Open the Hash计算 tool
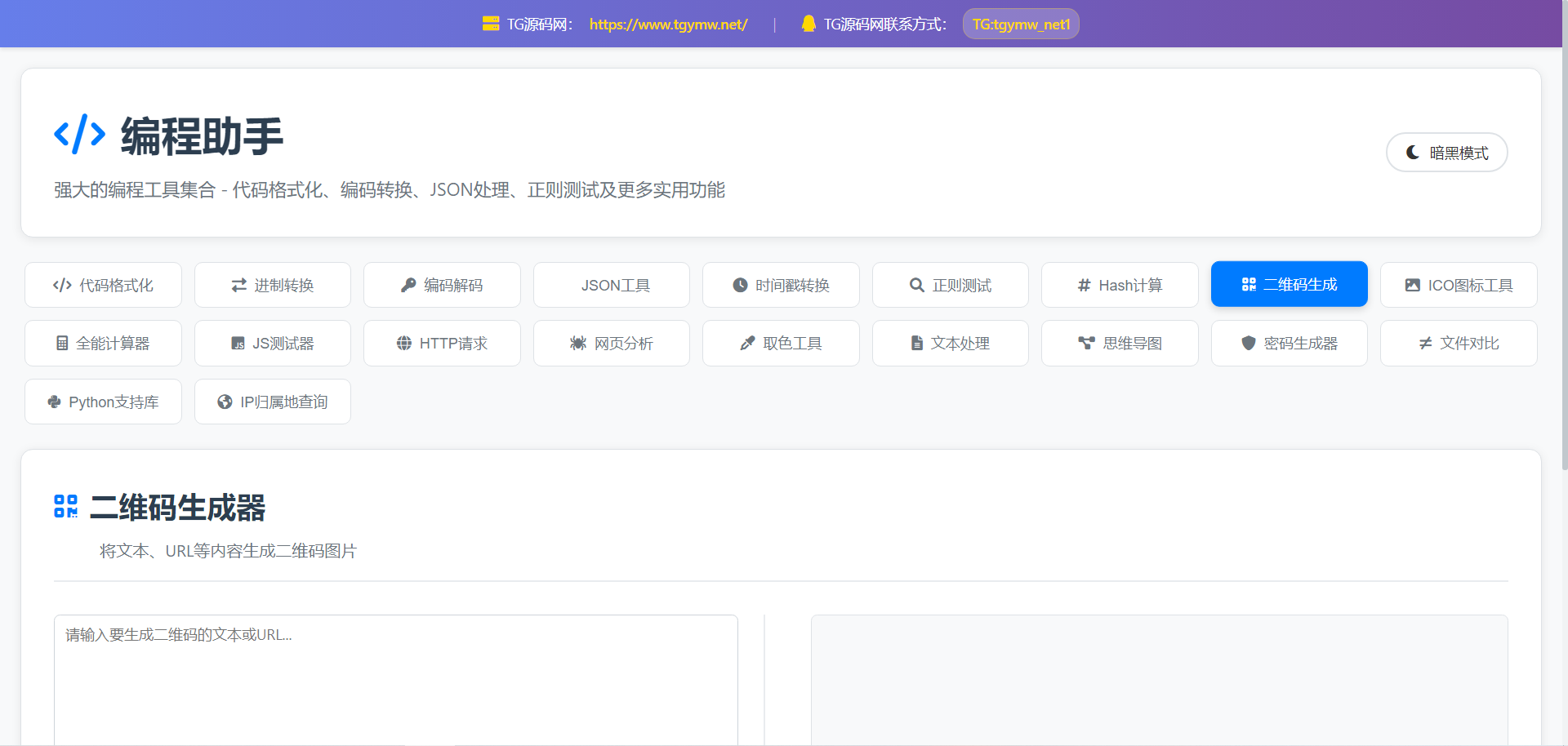The image size is (1568, 746). click(x=1120, y=285)
